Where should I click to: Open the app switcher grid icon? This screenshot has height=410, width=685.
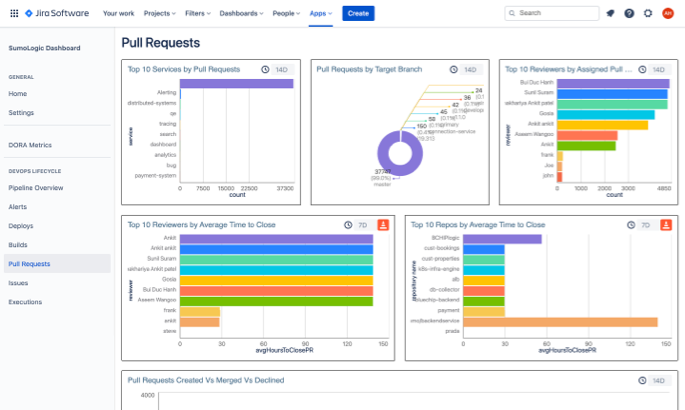pyautogui.click(x=13, y=13)
